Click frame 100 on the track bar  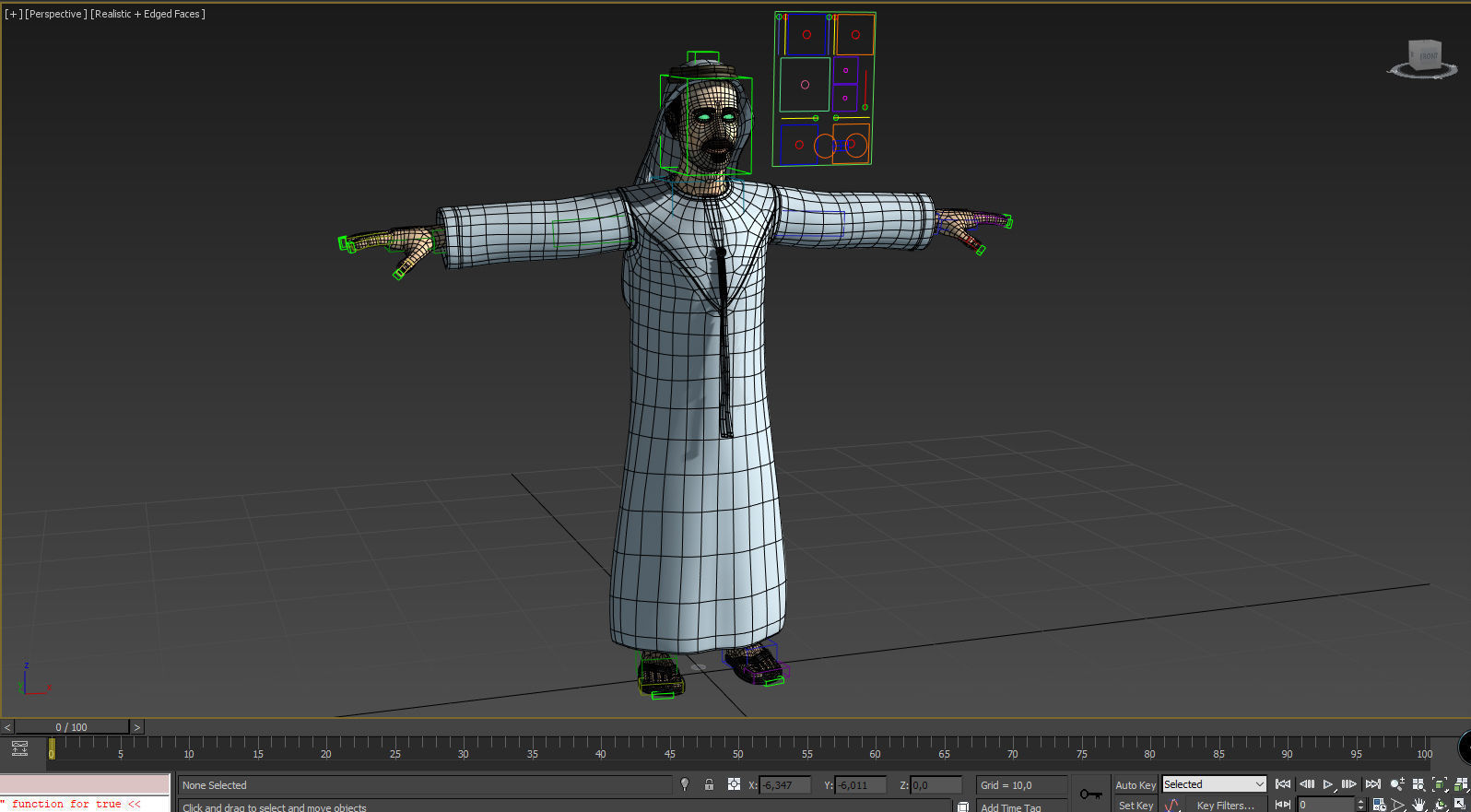pyautogui.click(x=1425, y=754)
